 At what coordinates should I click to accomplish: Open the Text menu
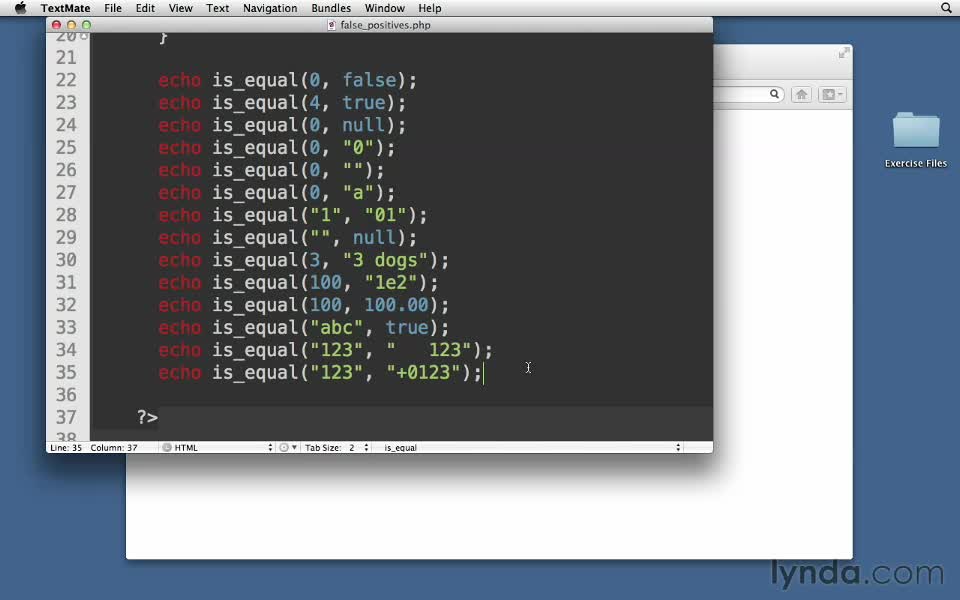[217, 8]
